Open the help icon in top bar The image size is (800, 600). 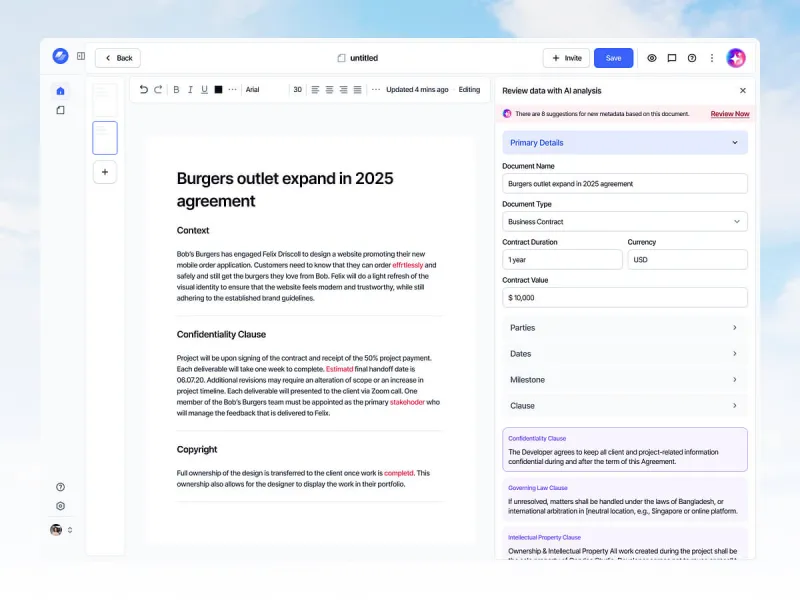(692, 58)
